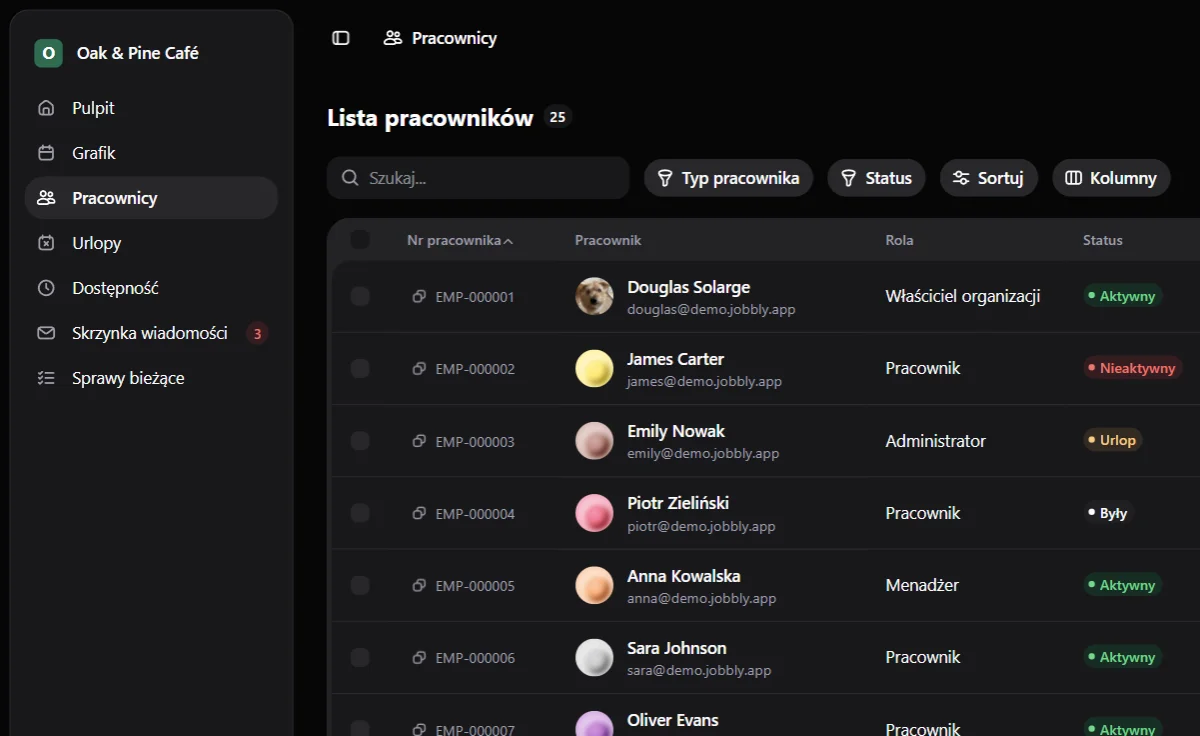The width and height of the screenshot is (1200, 736).
Task: Check the James Carter row checkbox
Action: (360, 369)
